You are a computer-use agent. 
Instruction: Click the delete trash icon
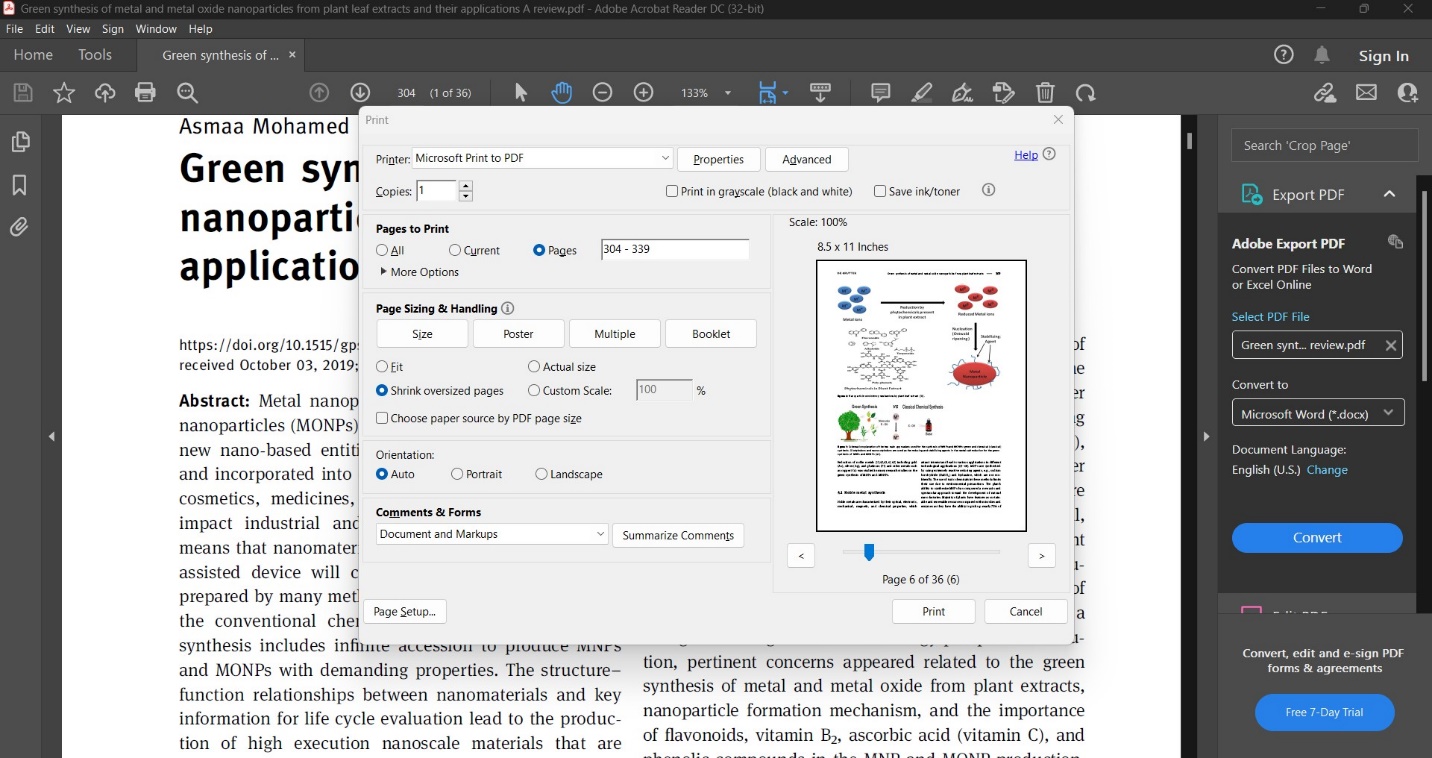(x=1045, y=93)
